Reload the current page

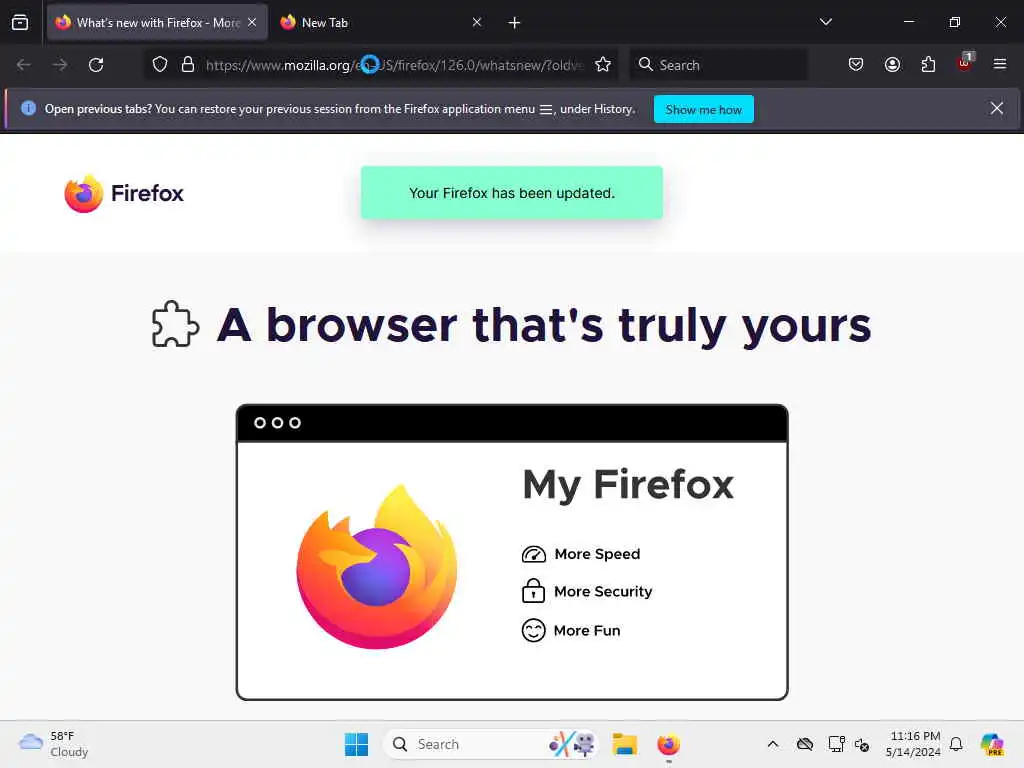pos(96,65)
